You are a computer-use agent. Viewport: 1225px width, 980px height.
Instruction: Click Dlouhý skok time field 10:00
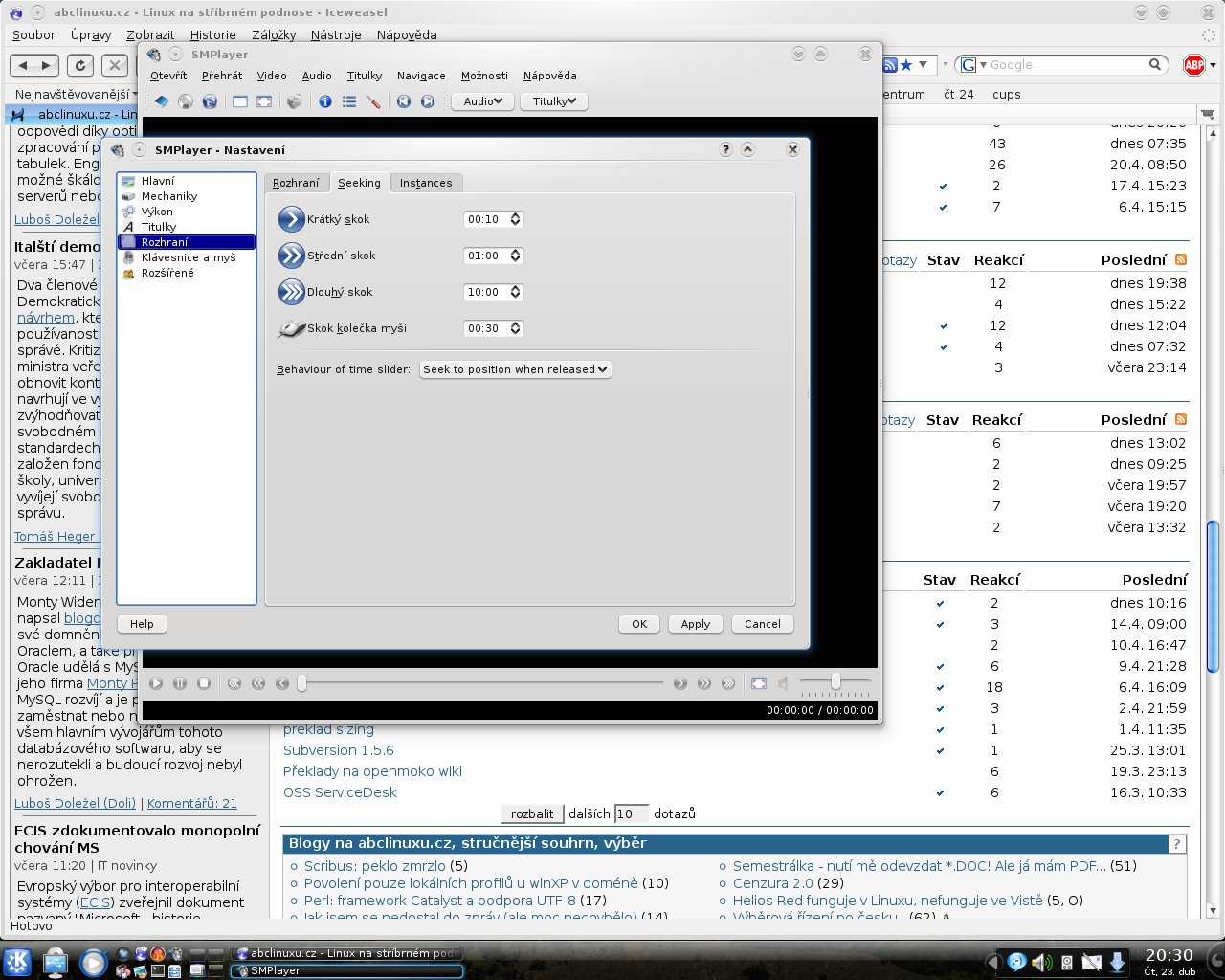point(486,292)
